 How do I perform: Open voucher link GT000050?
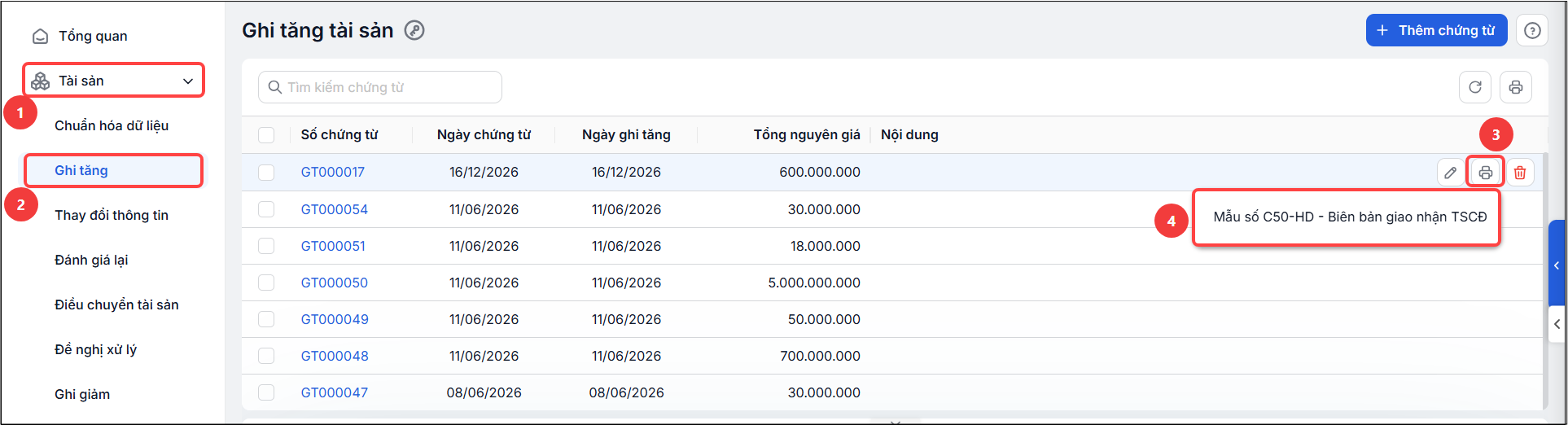pos(335,283)
